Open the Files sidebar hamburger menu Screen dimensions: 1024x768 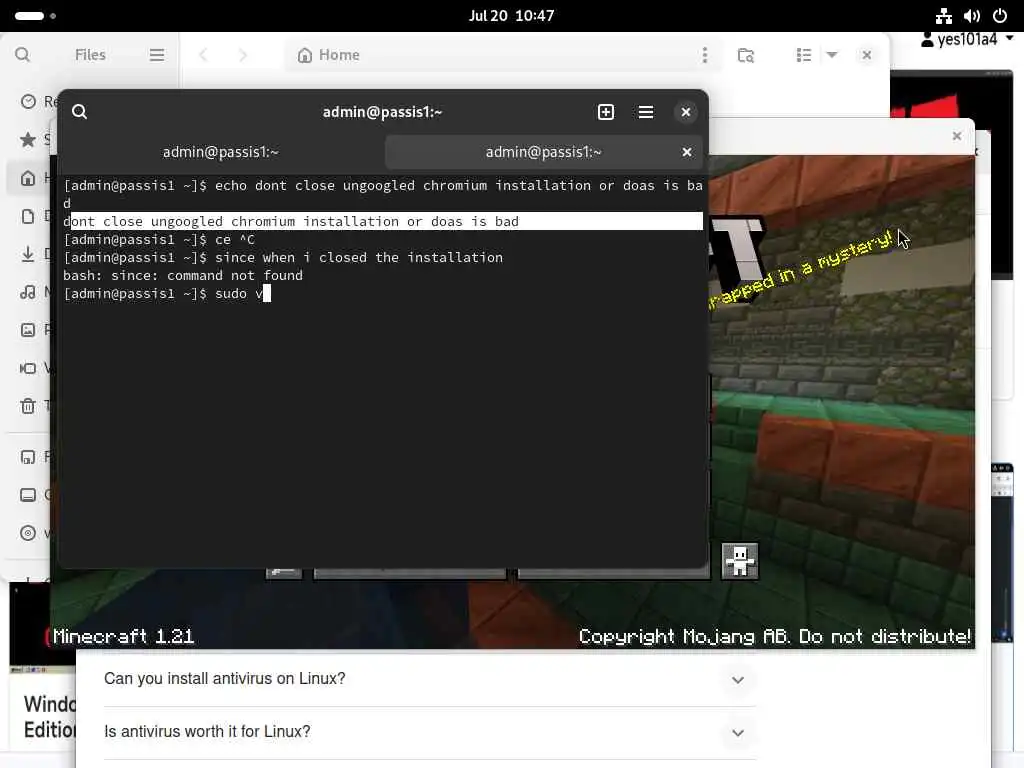coord(157,55)
